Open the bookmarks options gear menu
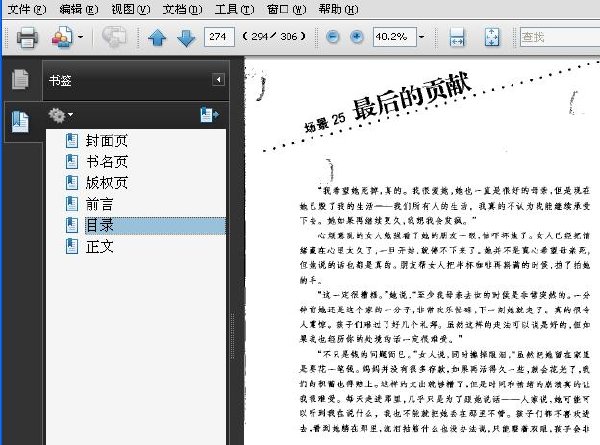 tap(60, 115)
